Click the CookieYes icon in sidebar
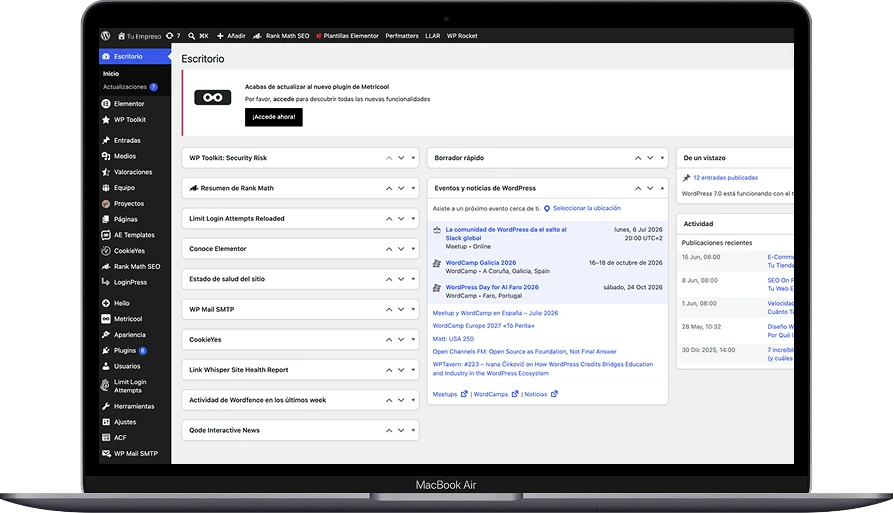The height and width of the screenshot is (513, 894). pyautogui.click(x=105, y=251)
